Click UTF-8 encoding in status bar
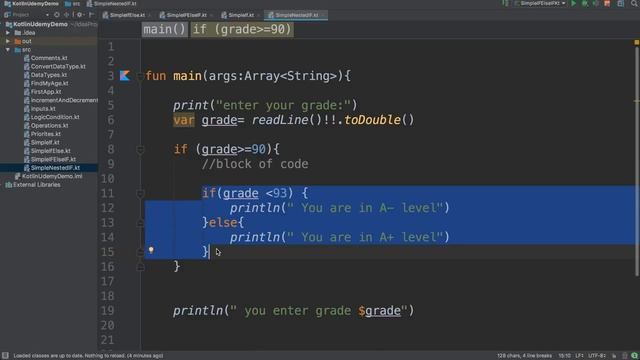Screen dimensions: 640x360 click(597, 356)
